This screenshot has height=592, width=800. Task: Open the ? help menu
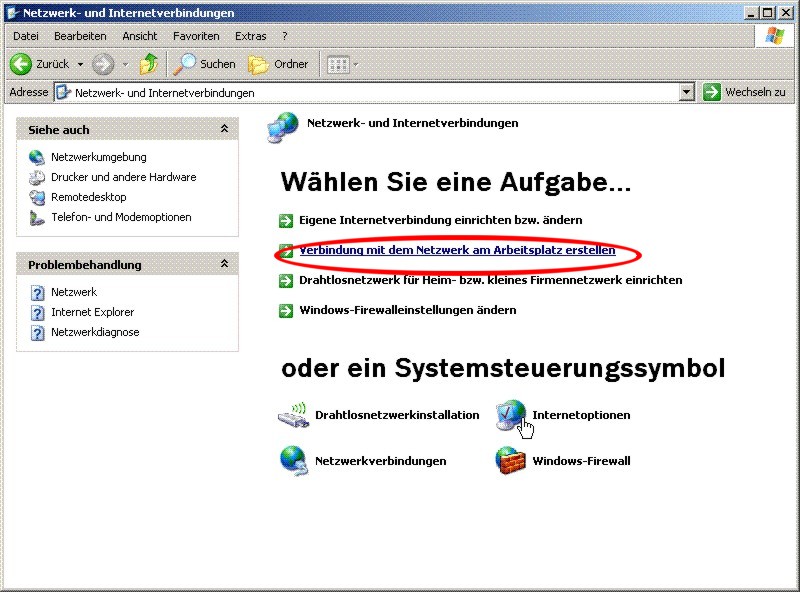[x=285, y=36]
